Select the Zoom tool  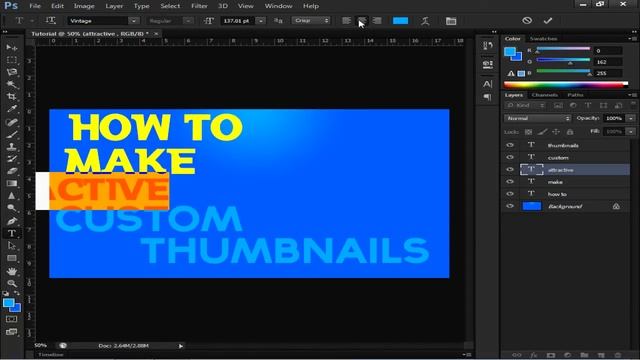[11, 283]
